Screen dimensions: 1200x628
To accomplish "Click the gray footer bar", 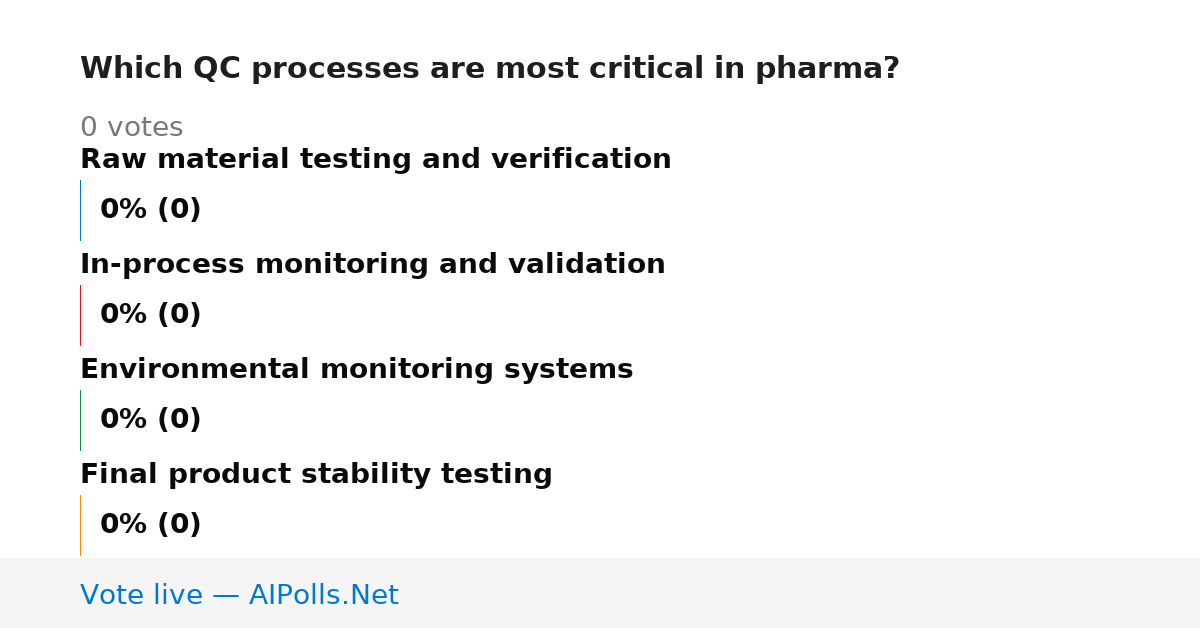I will pos(600,593).
